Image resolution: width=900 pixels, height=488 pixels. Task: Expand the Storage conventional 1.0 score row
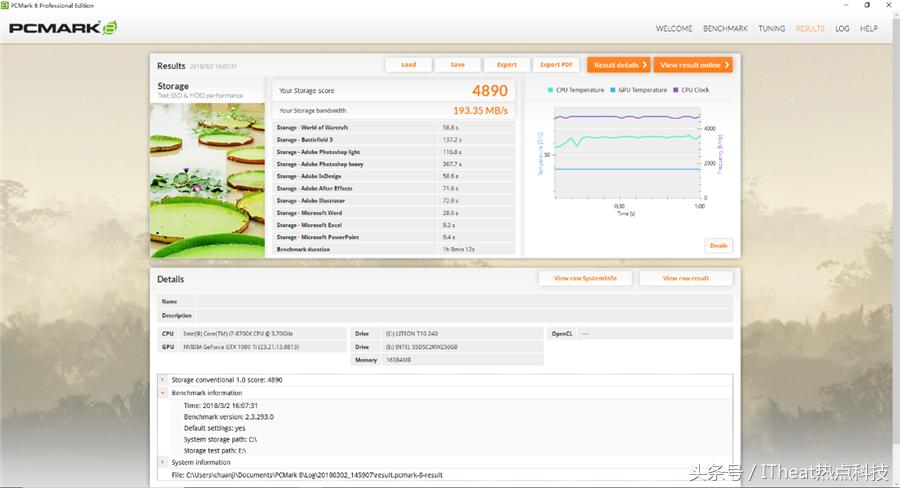[x=164, y=380]
